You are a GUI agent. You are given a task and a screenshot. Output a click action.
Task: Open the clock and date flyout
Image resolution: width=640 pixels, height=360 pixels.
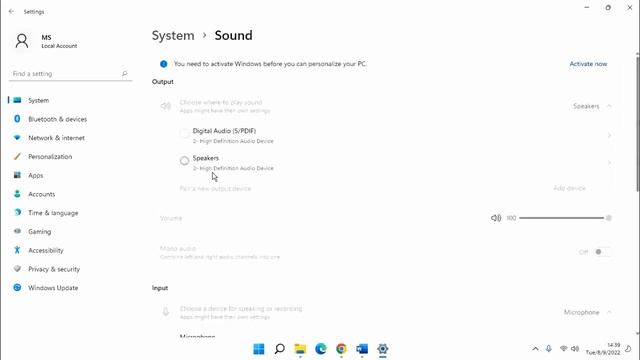pos(603,349)
